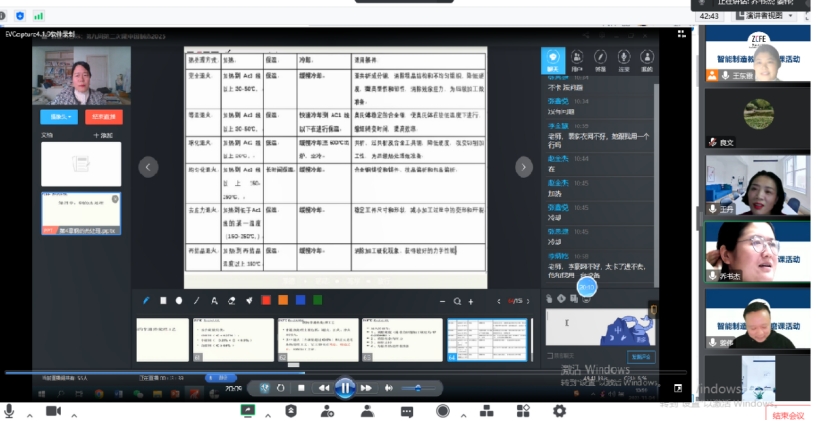This screenshot has height=421, width=830.
Task: Zoom out the slide with minus icon
Action: click(443, 301)
